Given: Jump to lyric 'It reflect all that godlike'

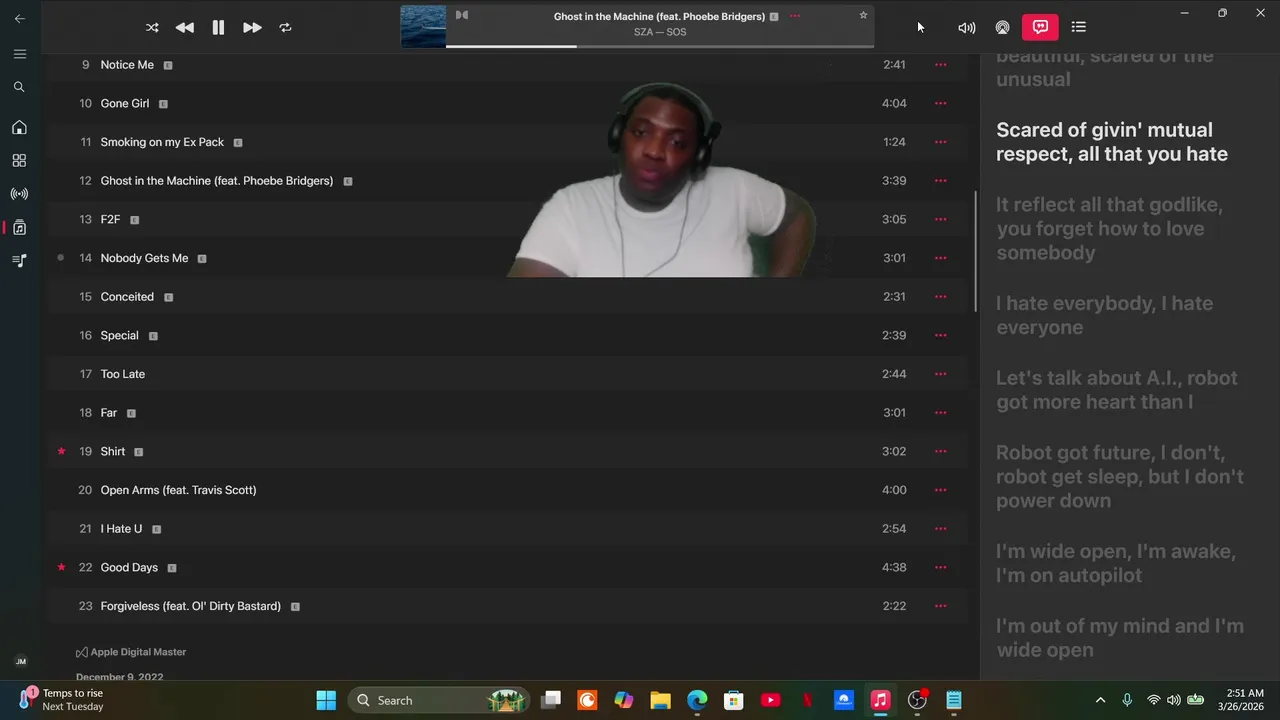Looking at the screenshot, I should [1109, 228].
